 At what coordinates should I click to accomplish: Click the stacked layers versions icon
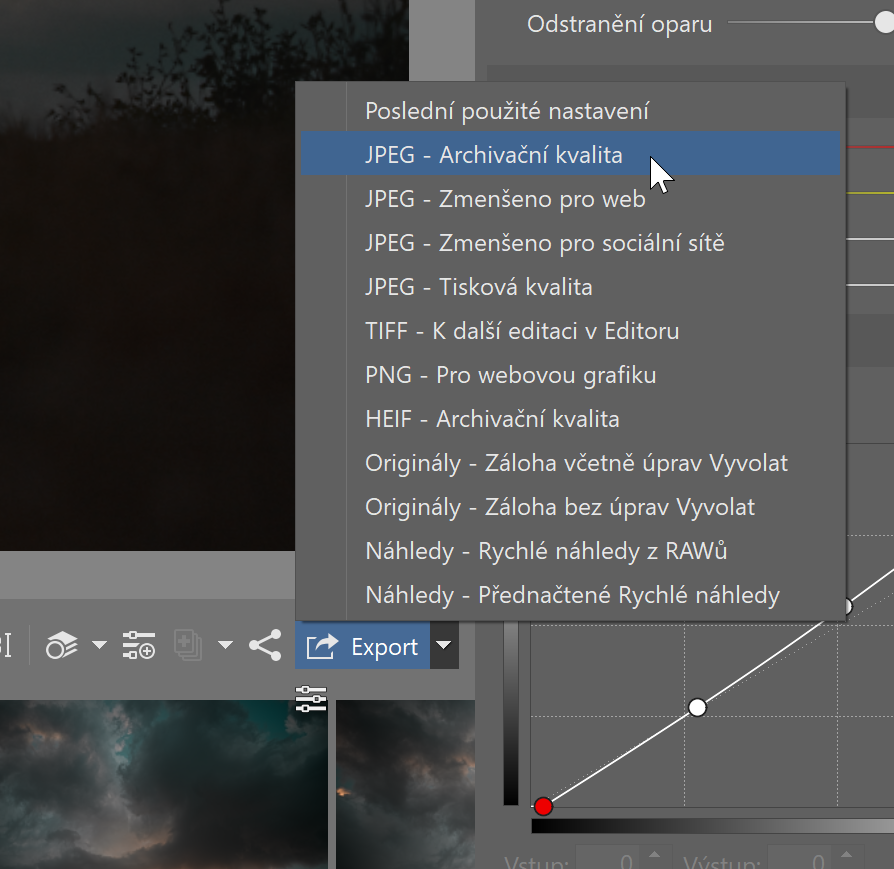click(x=62, y=646)
